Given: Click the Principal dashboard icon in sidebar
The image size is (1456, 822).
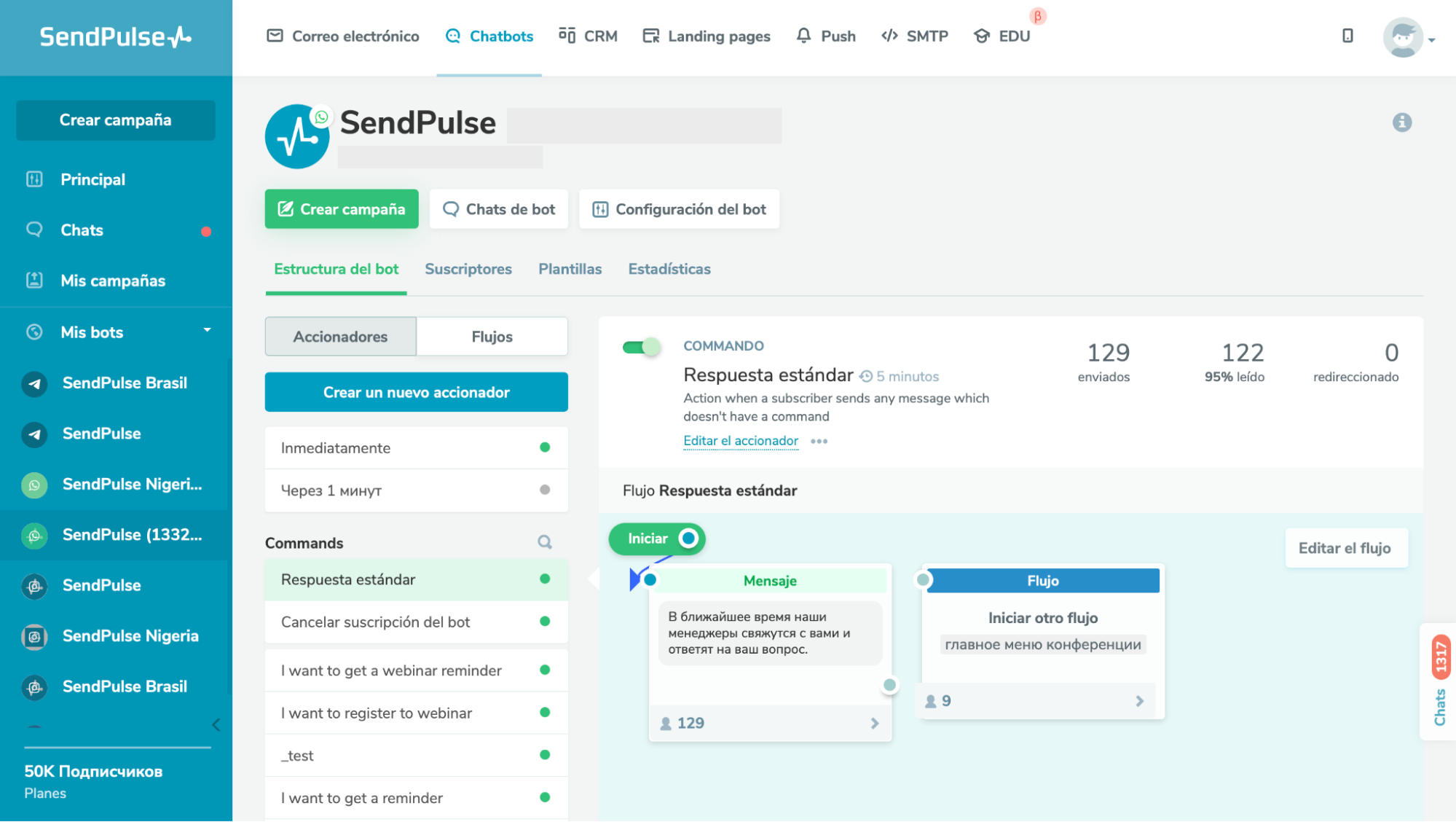Looking at the screenshot, I should [34, 179].
